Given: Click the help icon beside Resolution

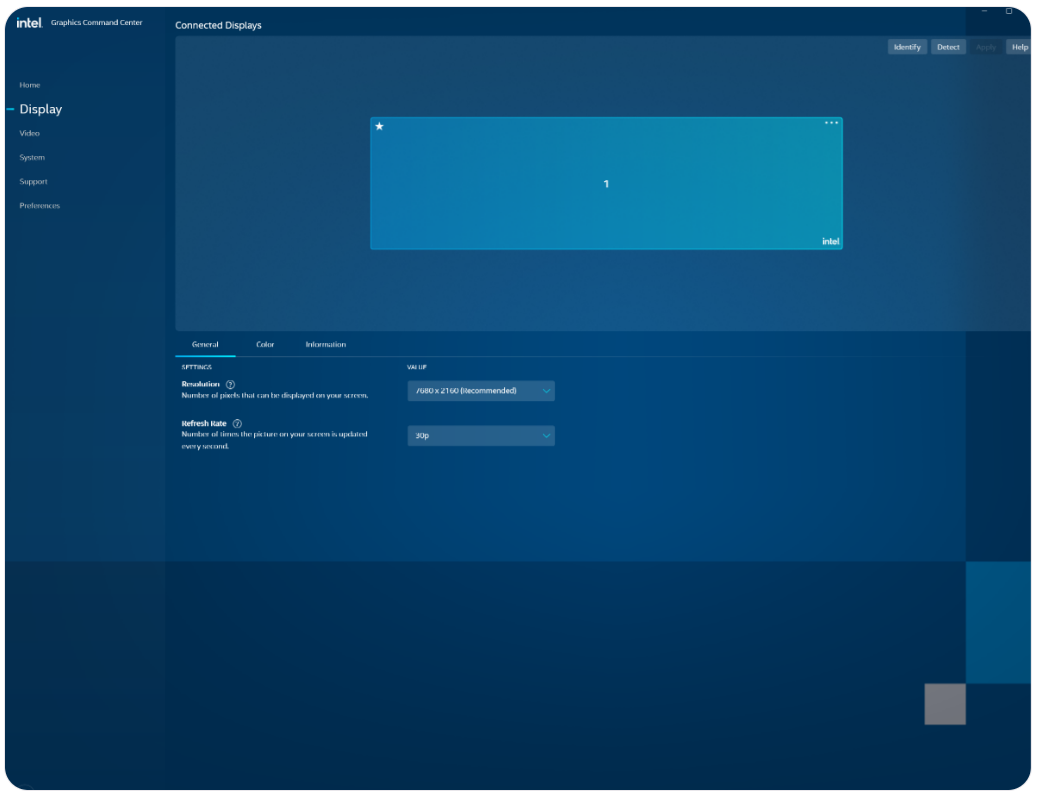Looking at the screenshot, I should coord(230,385).
